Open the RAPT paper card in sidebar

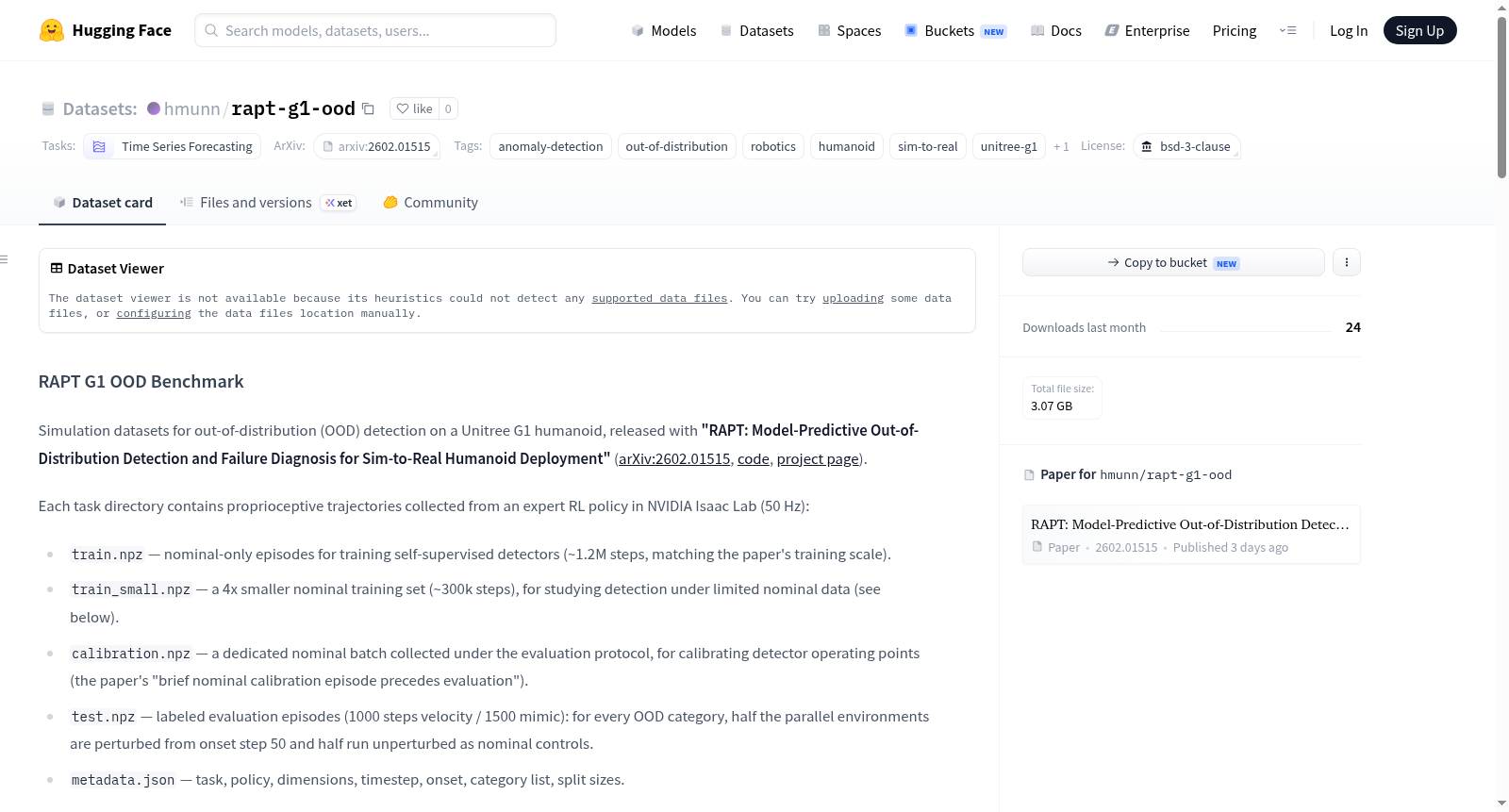(1191, 535)
